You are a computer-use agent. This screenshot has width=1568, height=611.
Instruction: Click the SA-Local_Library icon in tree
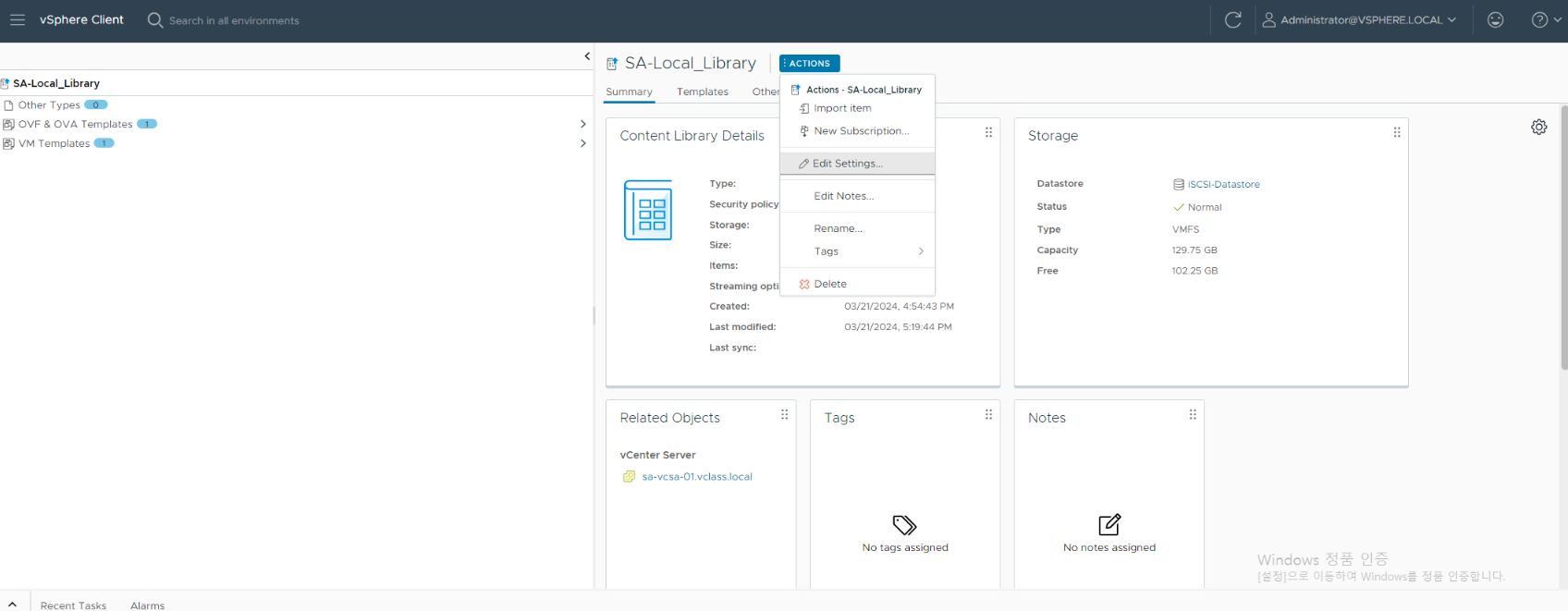tap(5, 83)
